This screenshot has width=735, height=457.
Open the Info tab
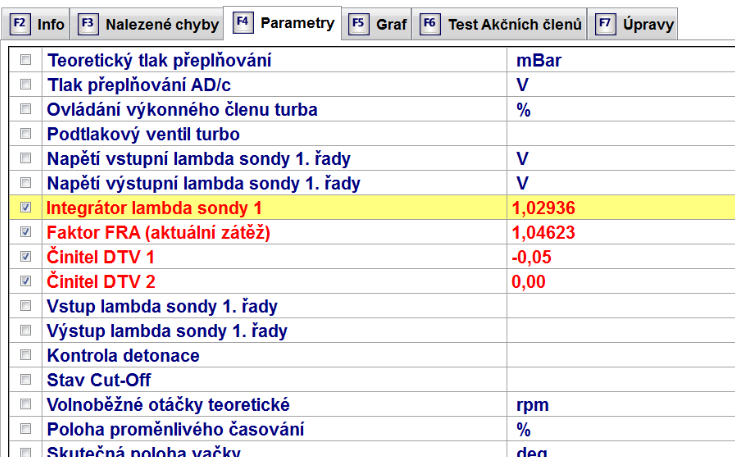tap(50, 24)
